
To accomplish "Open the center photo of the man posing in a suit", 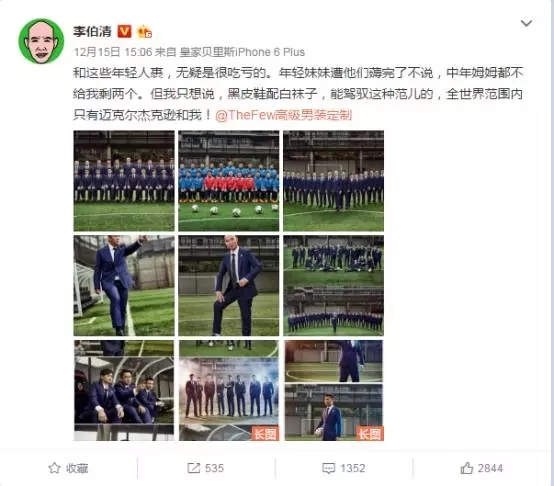I will 229,285.
